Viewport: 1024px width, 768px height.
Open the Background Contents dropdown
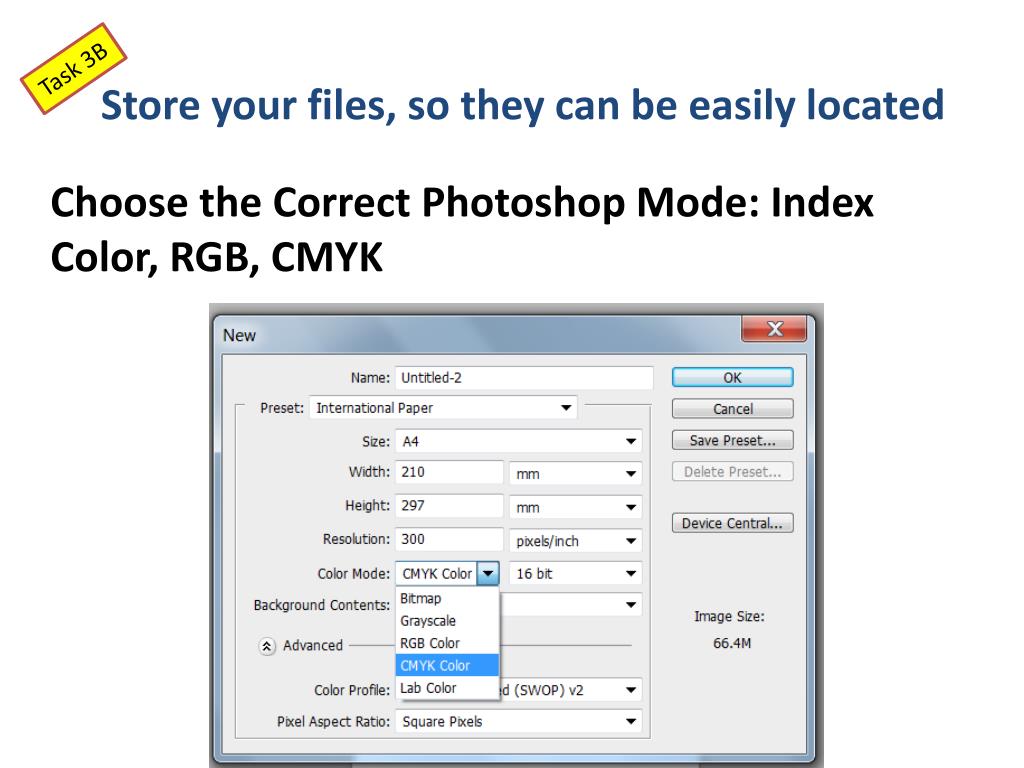(570, 605)
